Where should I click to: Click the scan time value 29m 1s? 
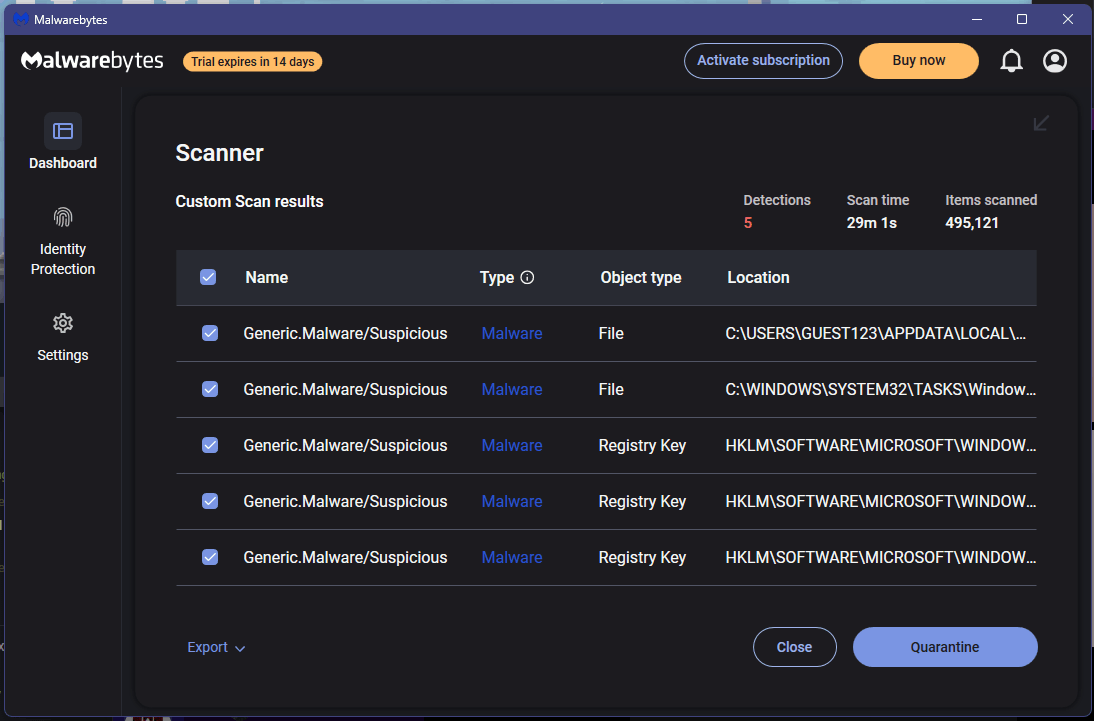click(x=871, y=223)
